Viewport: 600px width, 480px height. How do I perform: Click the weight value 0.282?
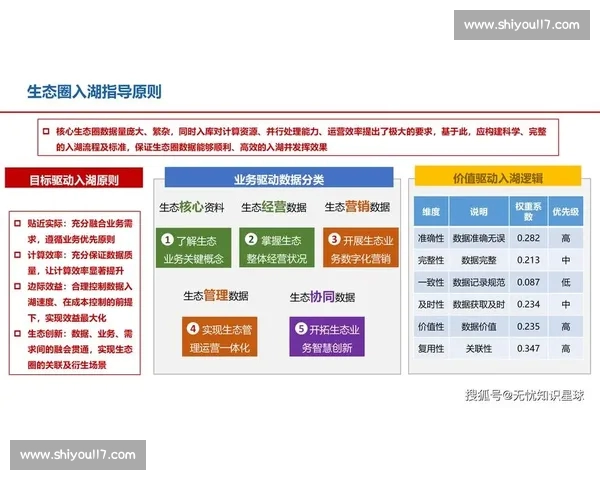pyautogui.click(x=528, y=238)
